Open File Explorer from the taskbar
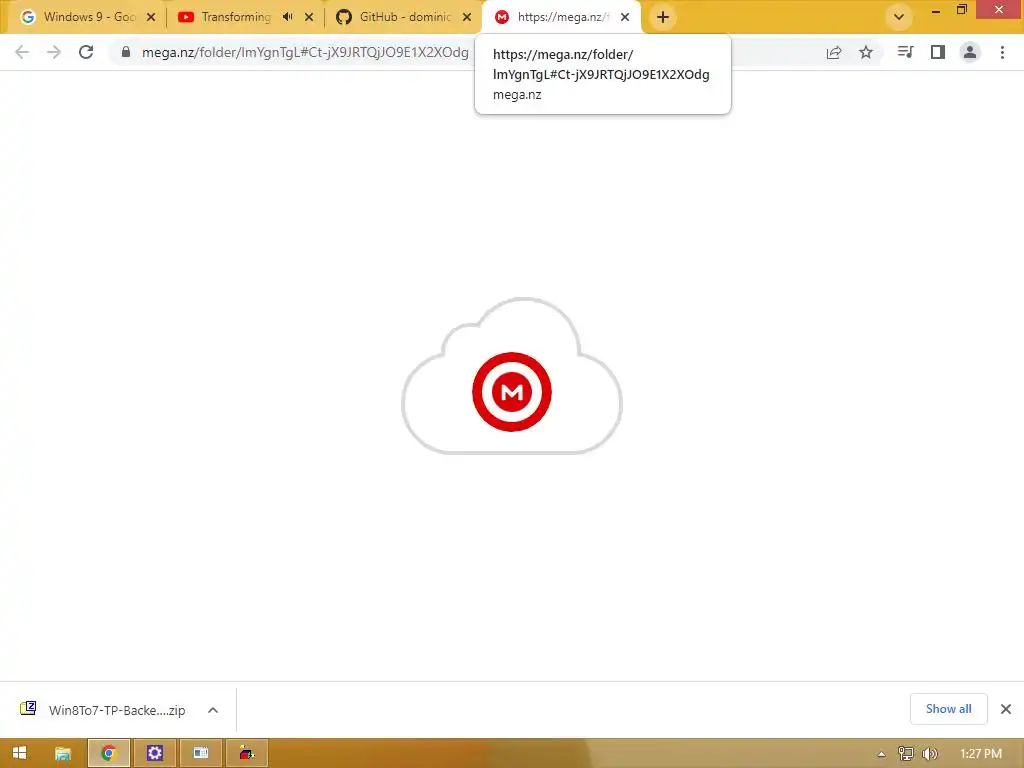Screen dimensions: 1024x768 [63, 753]
